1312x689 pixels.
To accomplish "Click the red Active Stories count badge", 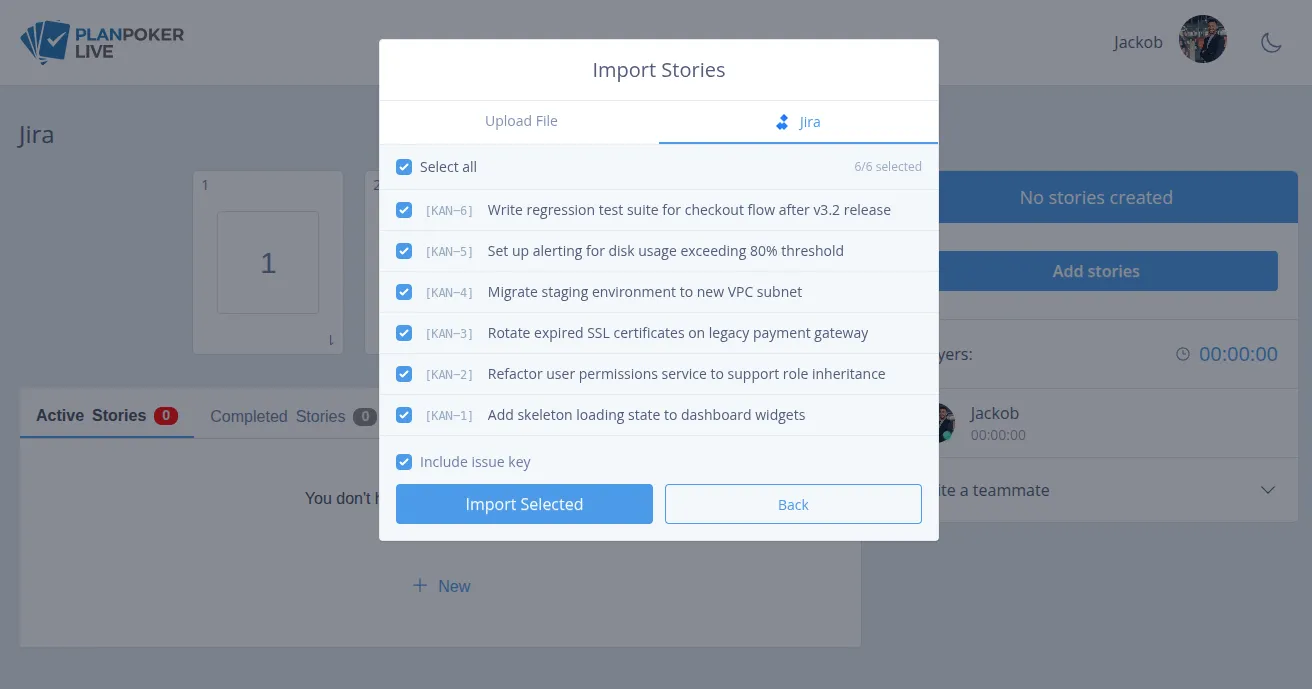I will pos(166,415).
